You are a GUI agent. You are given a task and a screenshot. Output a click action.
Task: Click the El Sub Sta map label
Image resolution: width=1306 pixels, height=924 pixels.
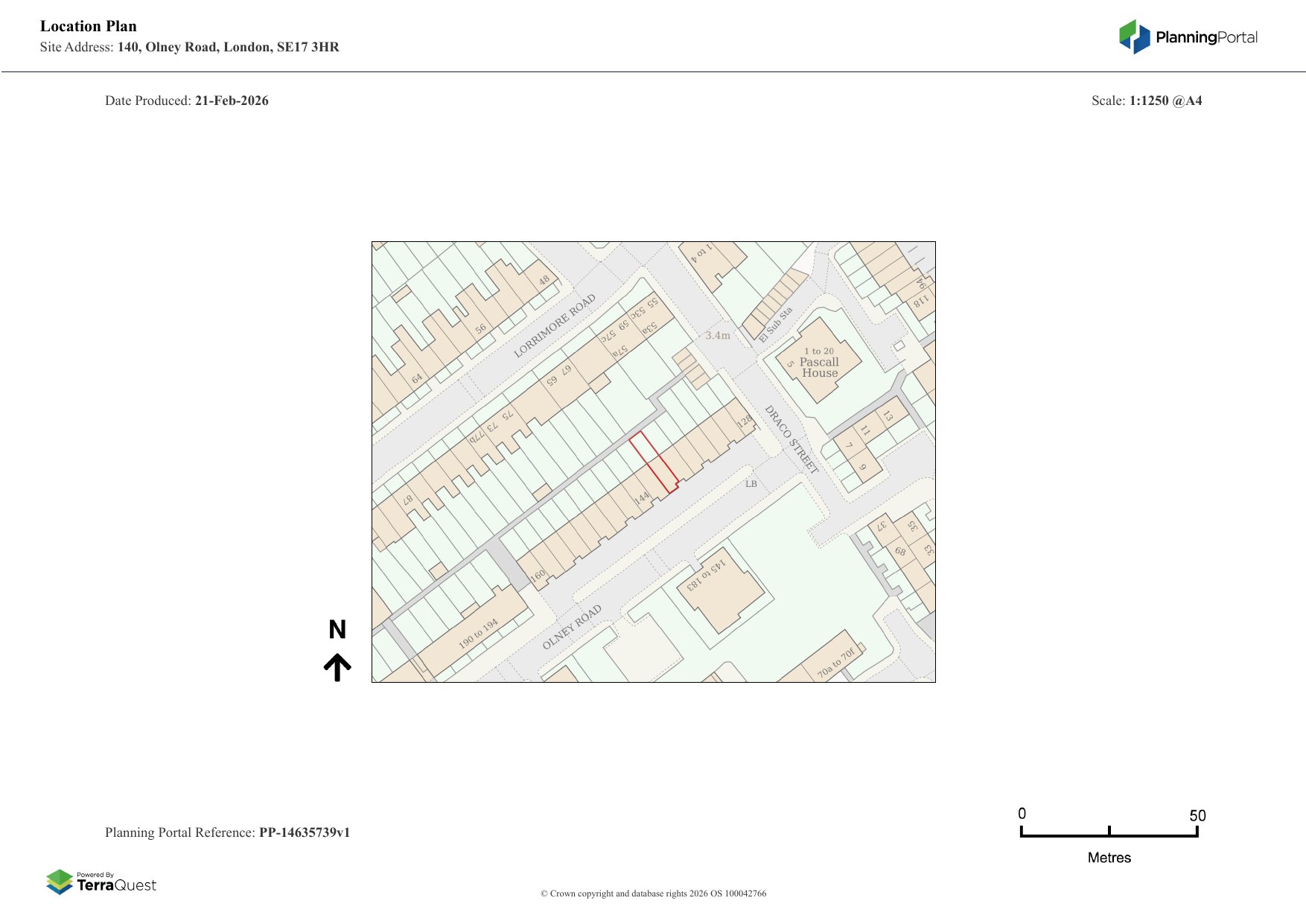(775, 325)
